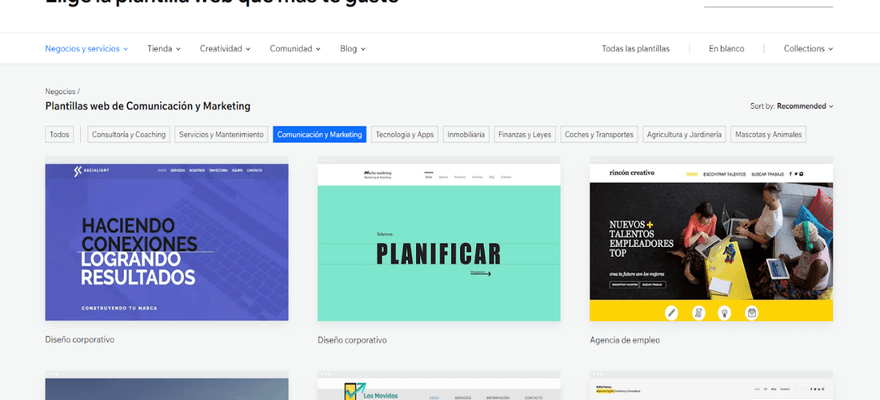Expand the Creatividad menu
880x400 pixels.
click(225, 49)
